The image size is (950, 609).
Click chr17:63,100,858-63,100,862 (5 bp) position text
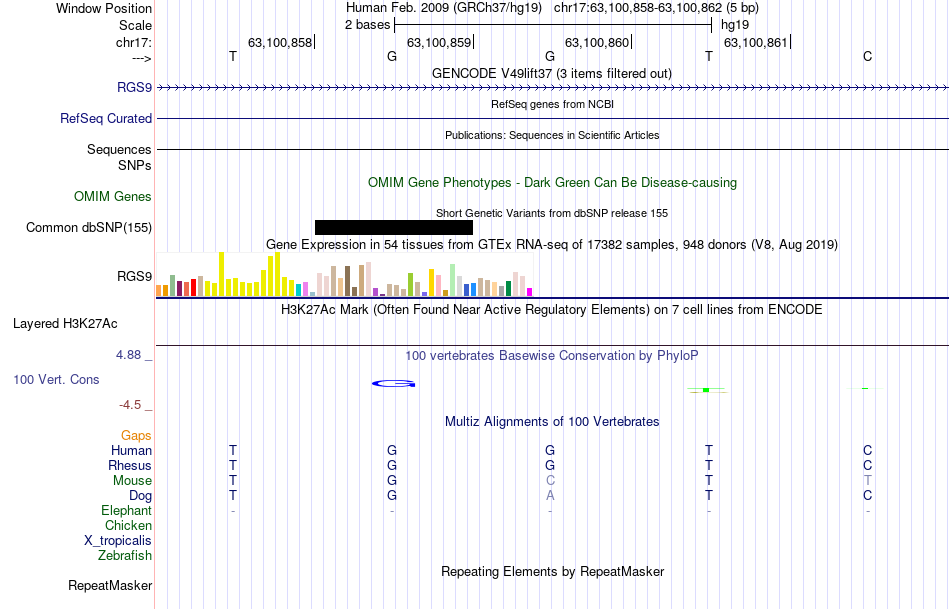click(x=656, y=8)
